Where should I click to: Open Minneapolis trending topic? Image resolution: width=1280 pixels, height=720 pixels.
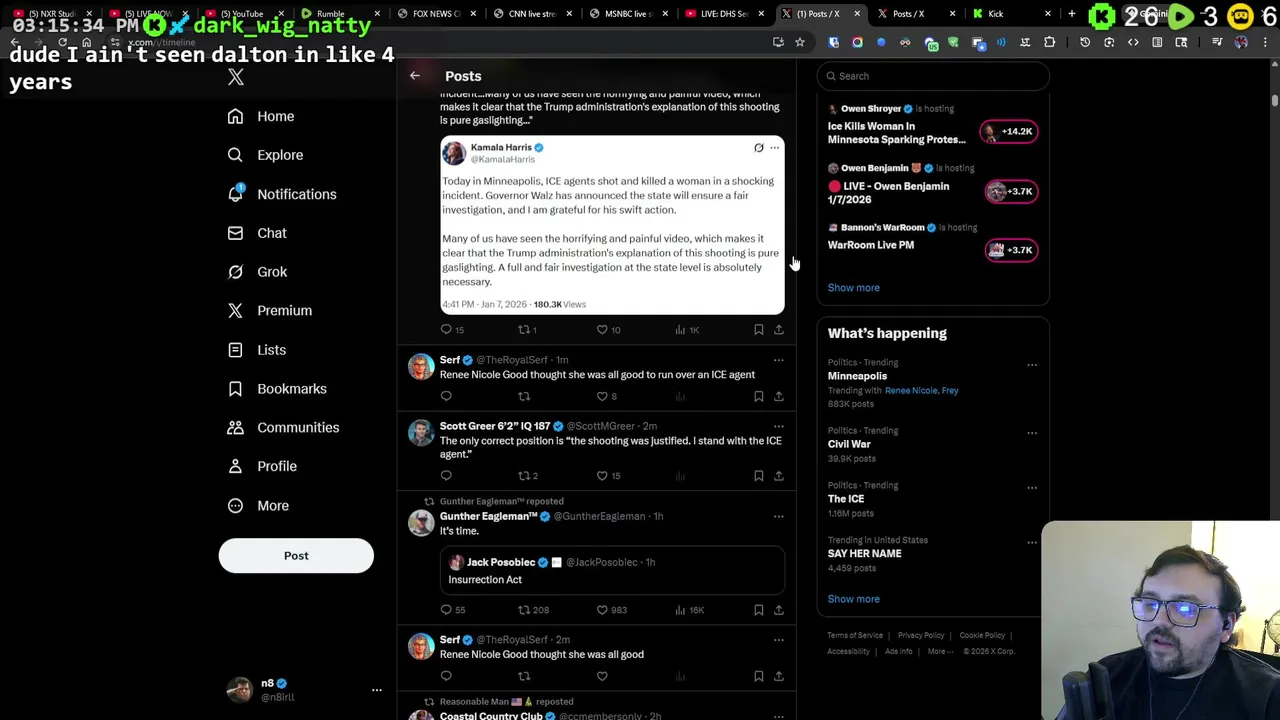[x=857, y=376]
